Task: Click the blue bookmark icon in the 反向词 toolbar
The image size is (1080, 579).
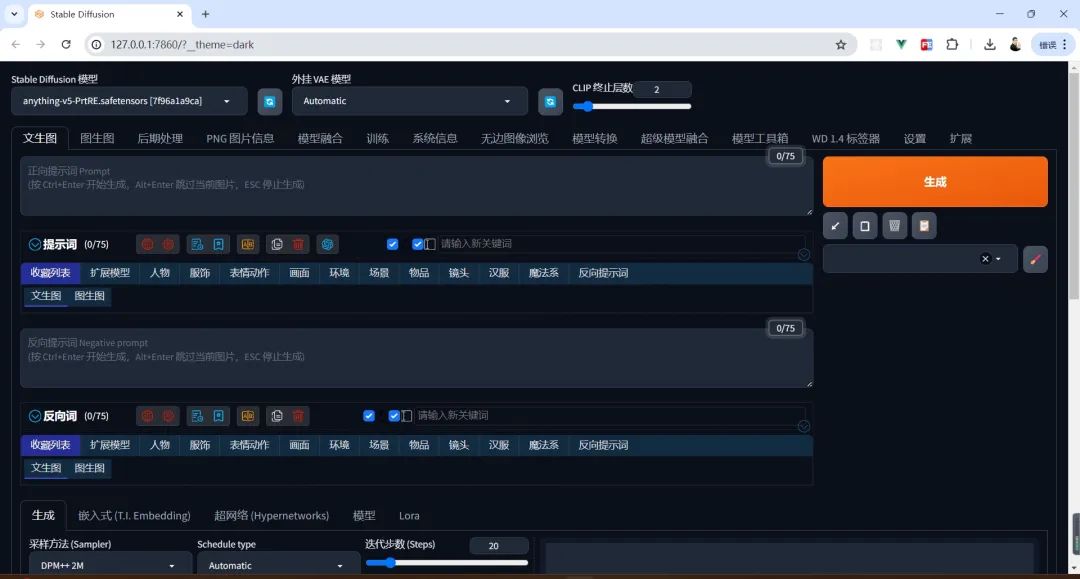Action: (x=218, y=416)
